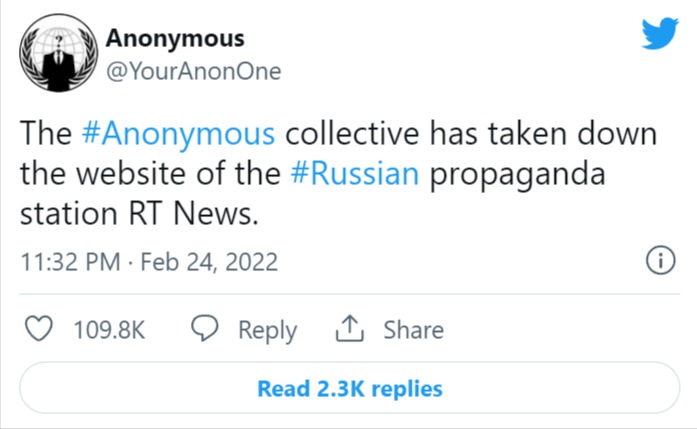697x429 pixels.
Task: Click the info circle icon
Action: click(x=658, y=262)
